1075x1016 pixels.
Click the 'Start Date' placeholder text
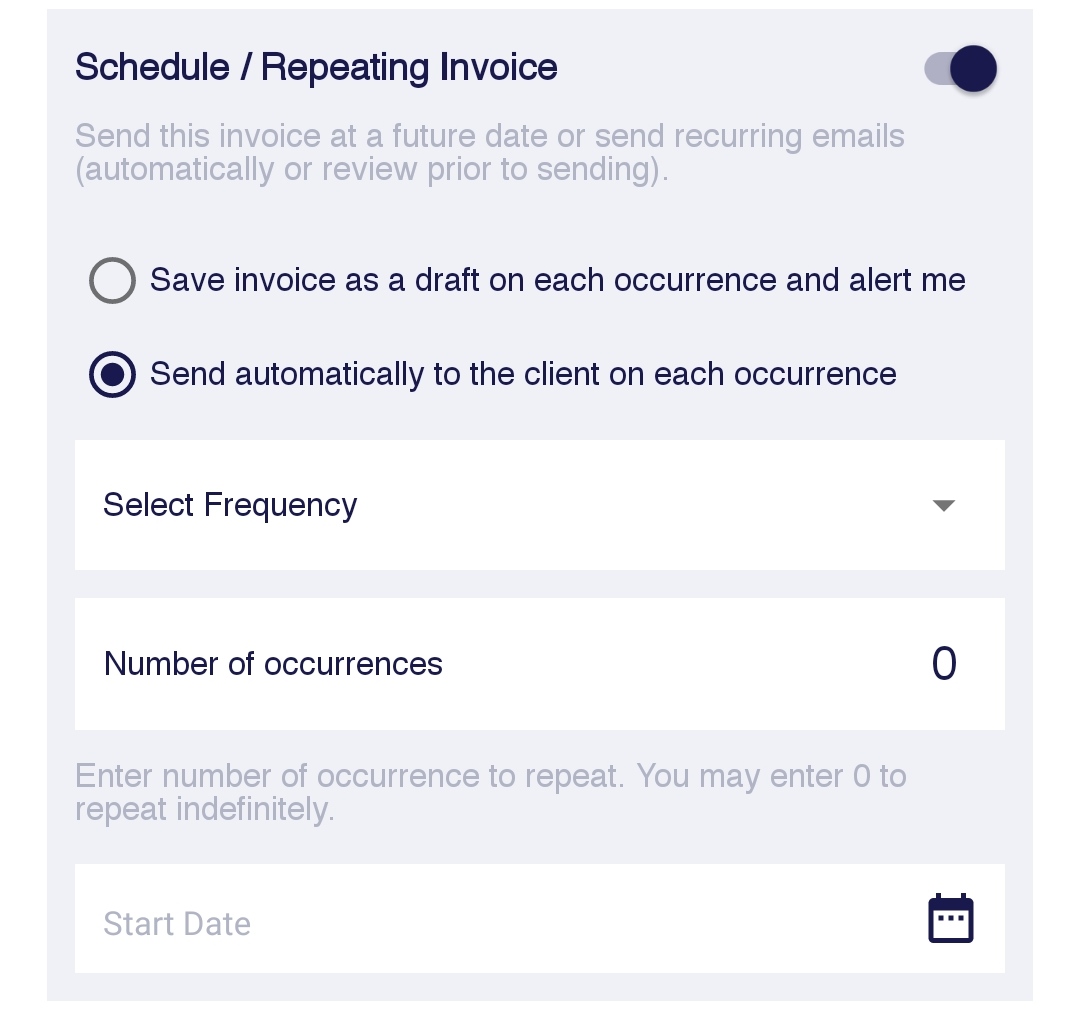[177, 924]
